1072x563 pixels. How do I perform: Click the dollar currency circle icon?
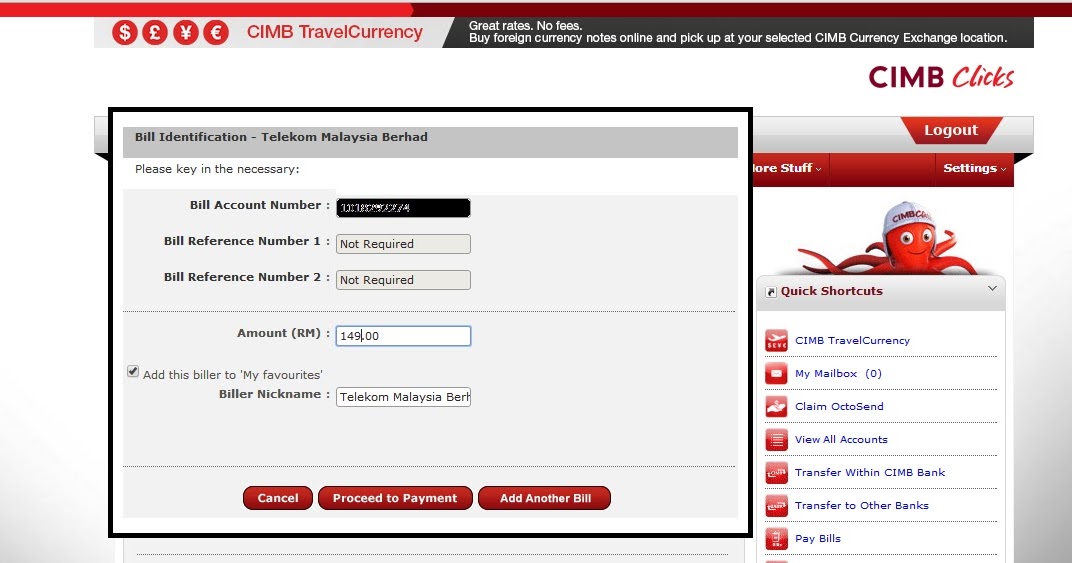pos(124,33)
